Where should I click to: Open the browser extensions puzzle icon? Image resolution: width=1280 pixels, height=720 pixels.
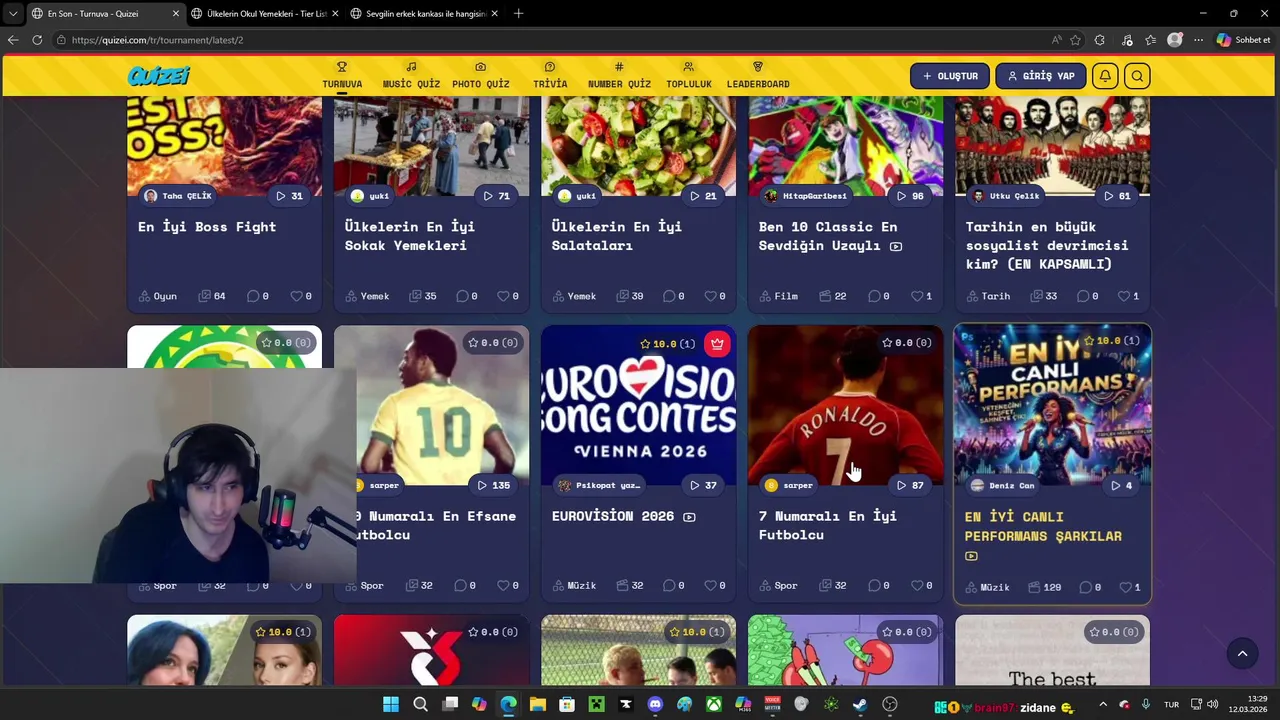coord(1100,40)
